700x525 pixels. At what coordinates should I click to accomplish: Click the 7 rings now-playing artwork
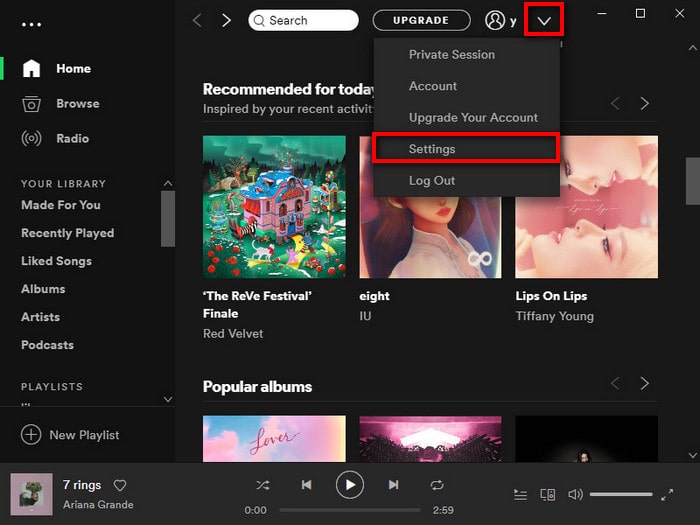31,494
